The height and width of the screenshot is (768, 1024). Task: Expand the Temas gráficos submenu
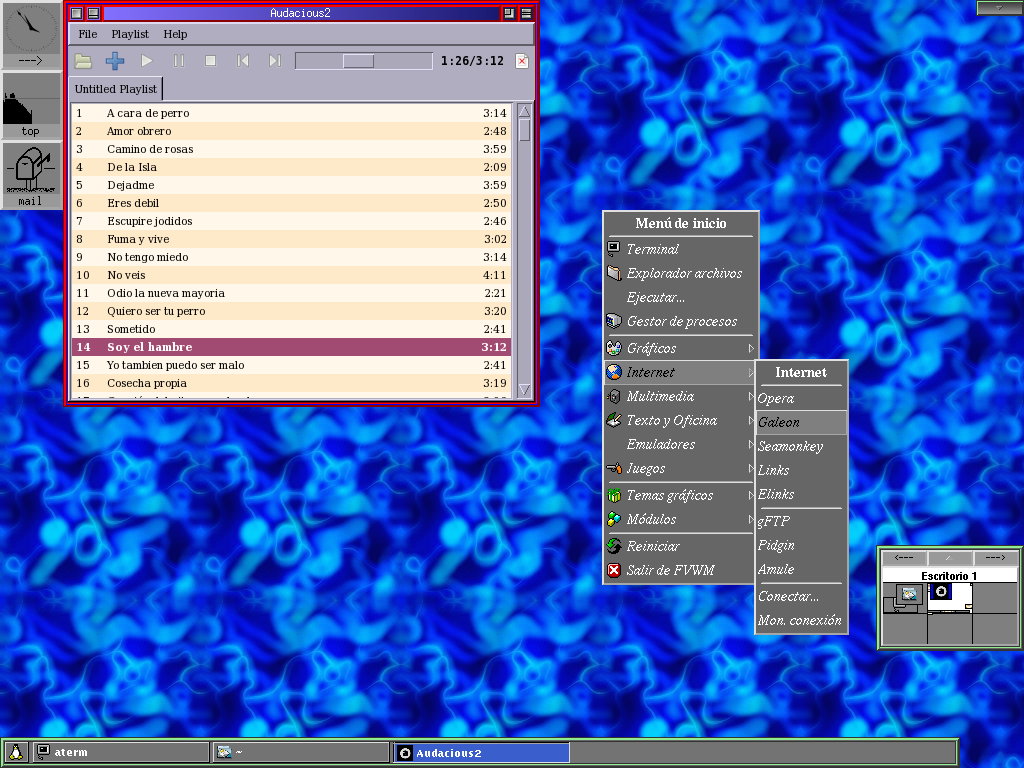pyautogui.click(x=679, y=496)
